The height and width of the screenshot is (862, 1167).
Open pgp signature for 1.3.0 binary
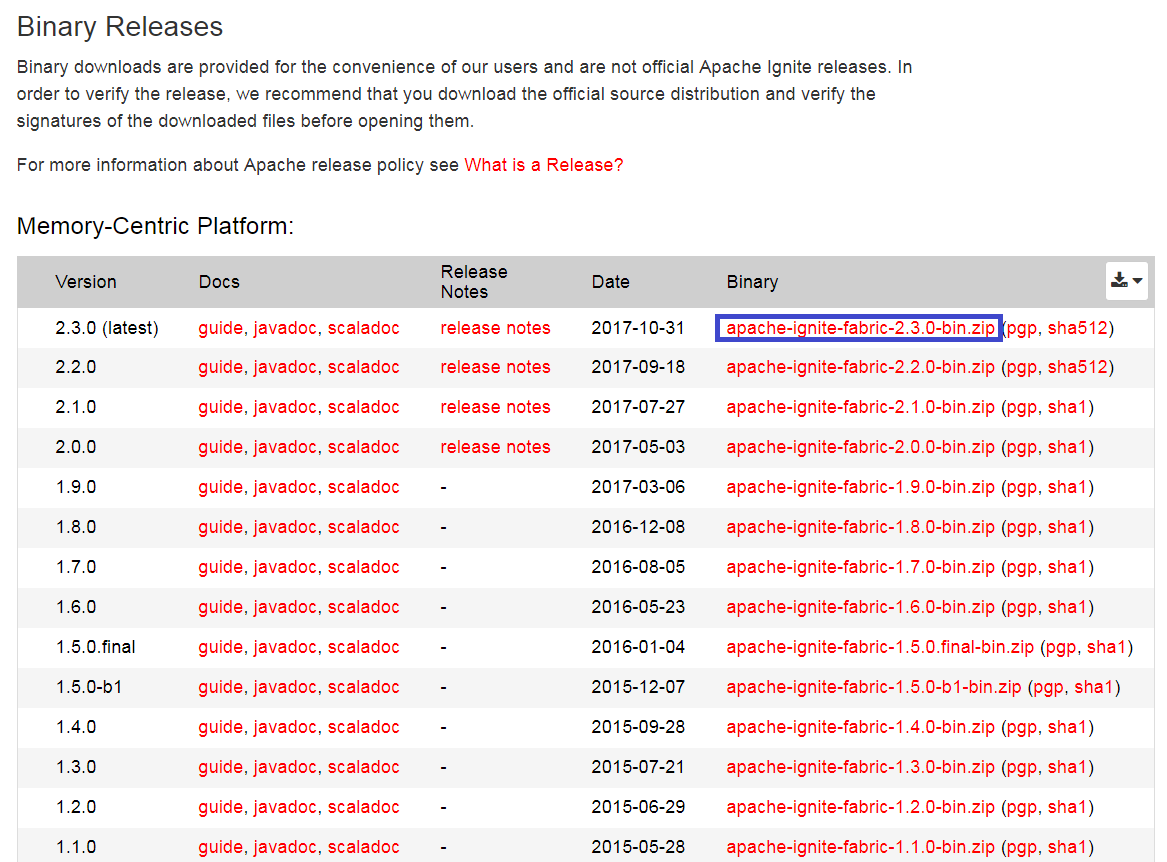(x=1022, y=769)
